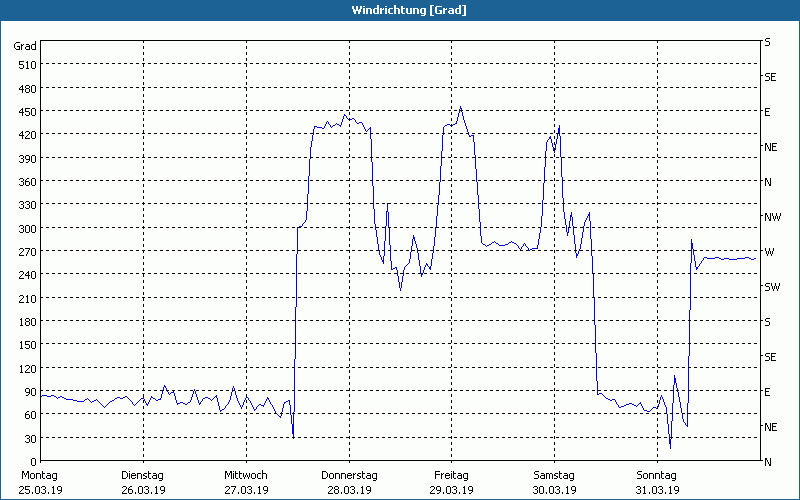Select the 90 degree axis label
Viewport: 800px width, 500px height.
(29, 392)
